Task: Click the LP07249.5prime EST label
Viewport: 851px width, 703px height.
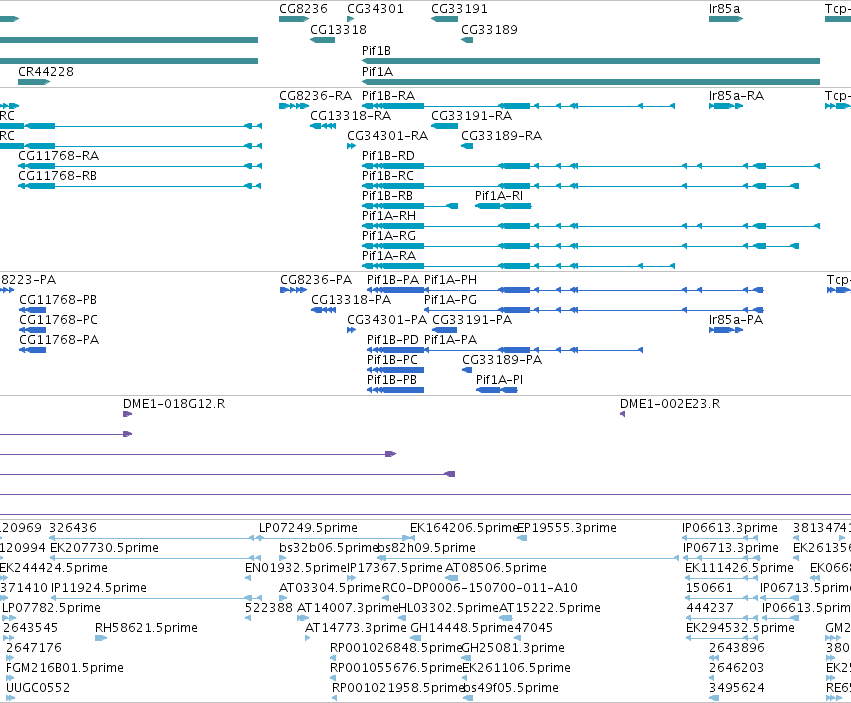Action: tap(308, 528)
